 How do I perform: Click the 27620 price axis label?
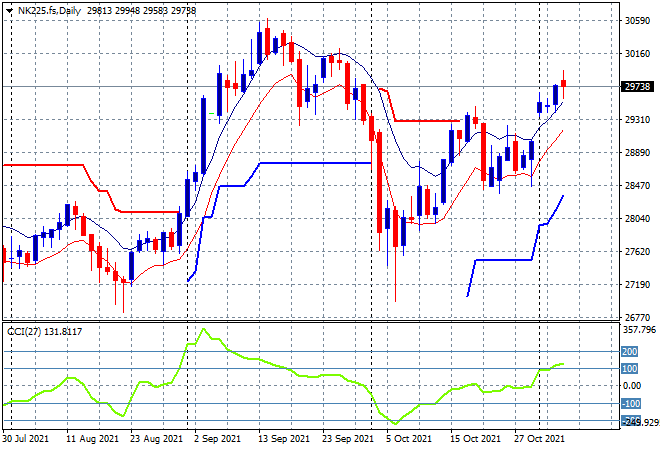click(637, 252)
